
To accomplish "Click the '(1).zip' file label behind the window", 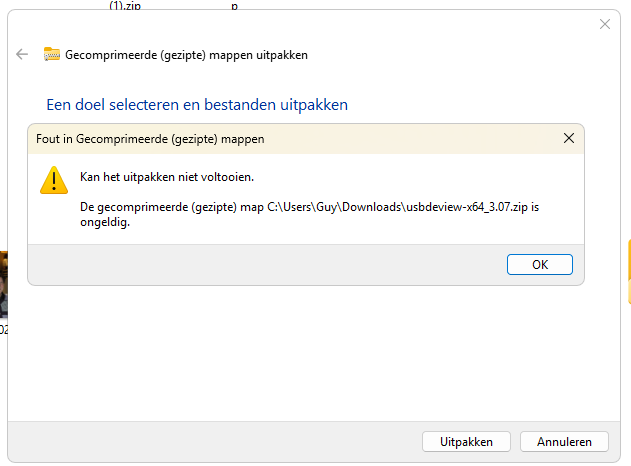I will (125, 5).
